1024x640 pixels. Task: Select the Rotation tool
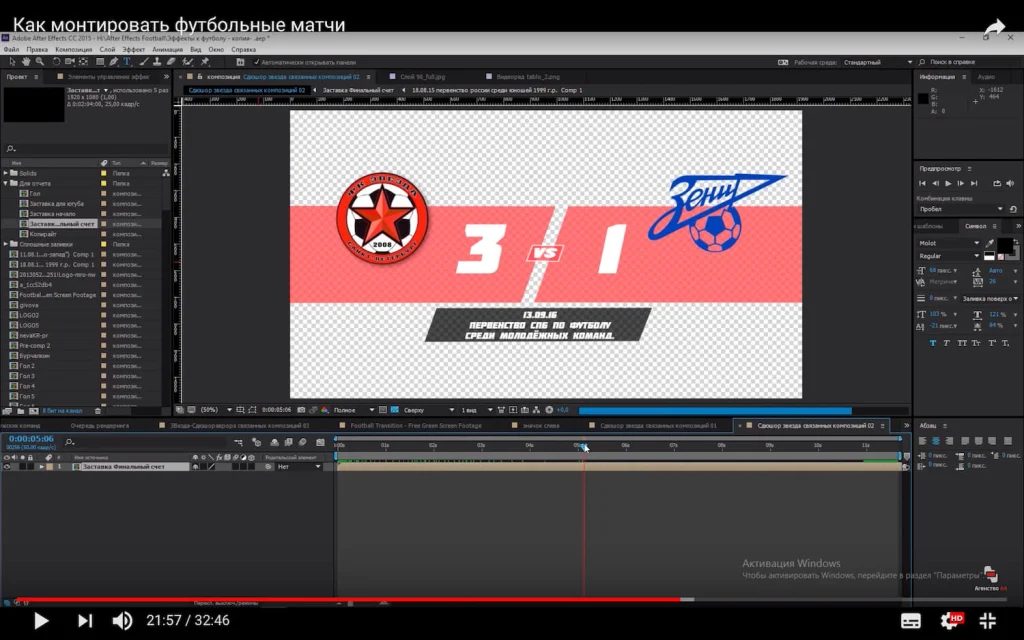(x=55, y=62)
